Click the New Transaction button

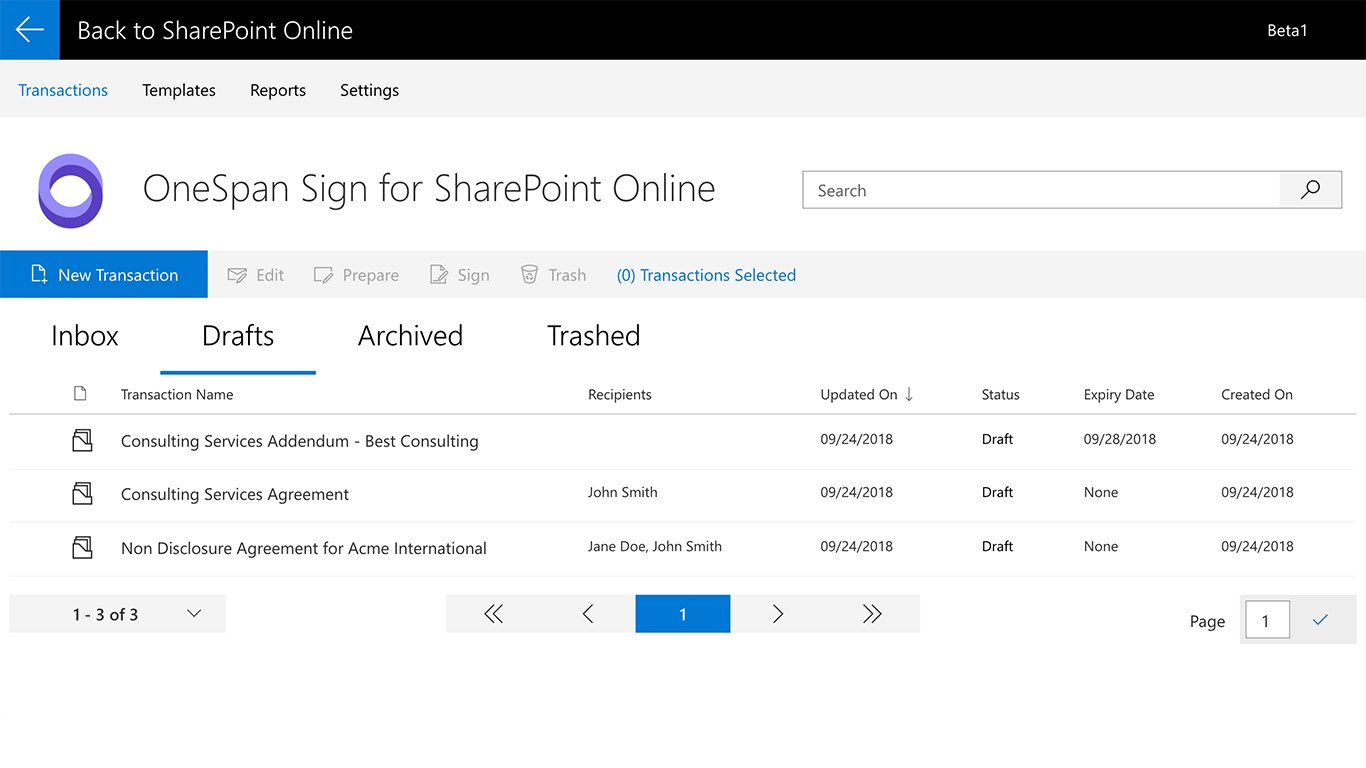pyautogui.click(x=104, y=275)
